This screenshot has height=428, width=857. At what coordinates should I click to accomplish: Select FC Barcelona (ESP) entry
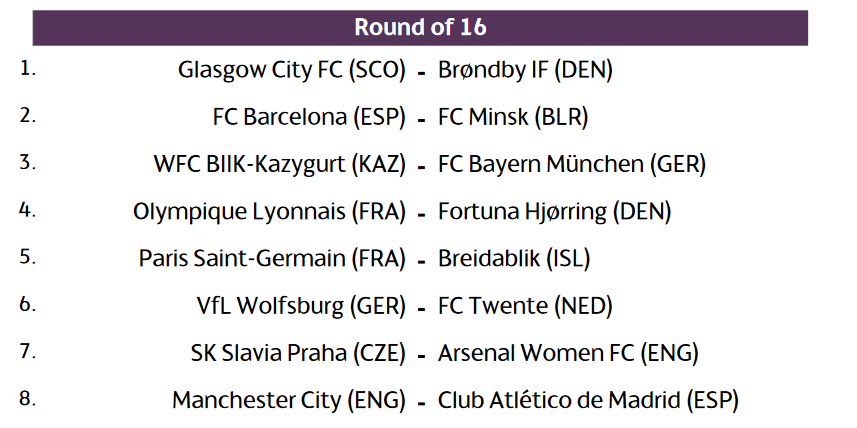pyautogui.click(x=309, y=117)
